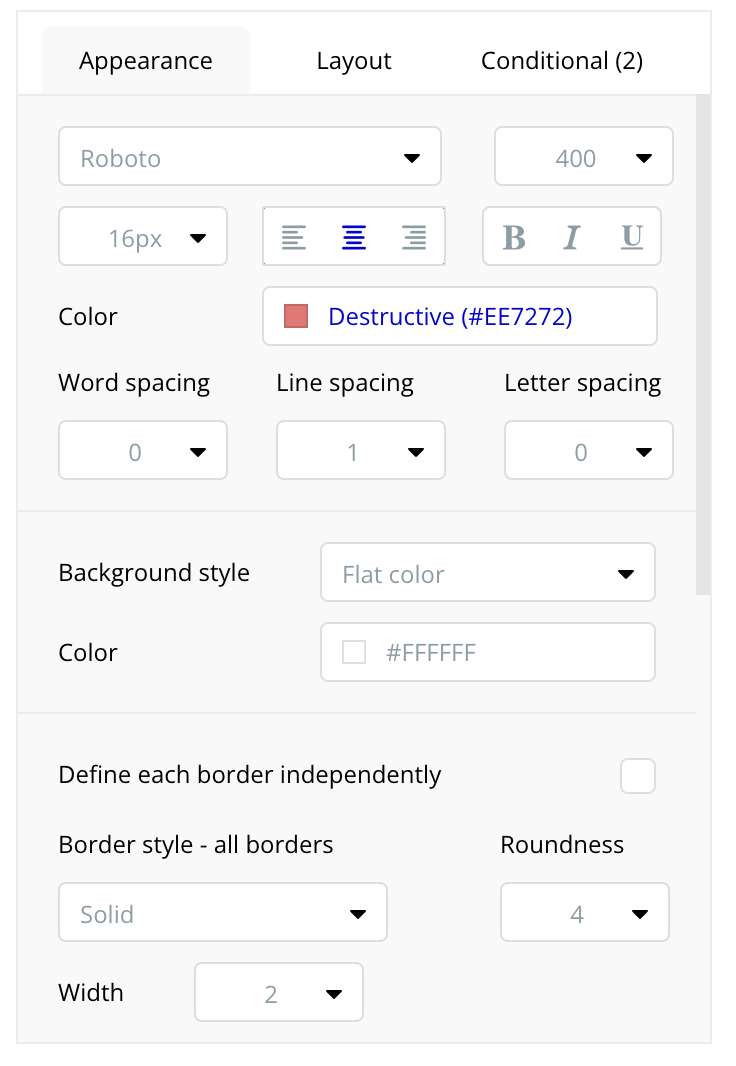Select the Appearance tab
This screenshot has height=1066, width=736.
[146, 61]
